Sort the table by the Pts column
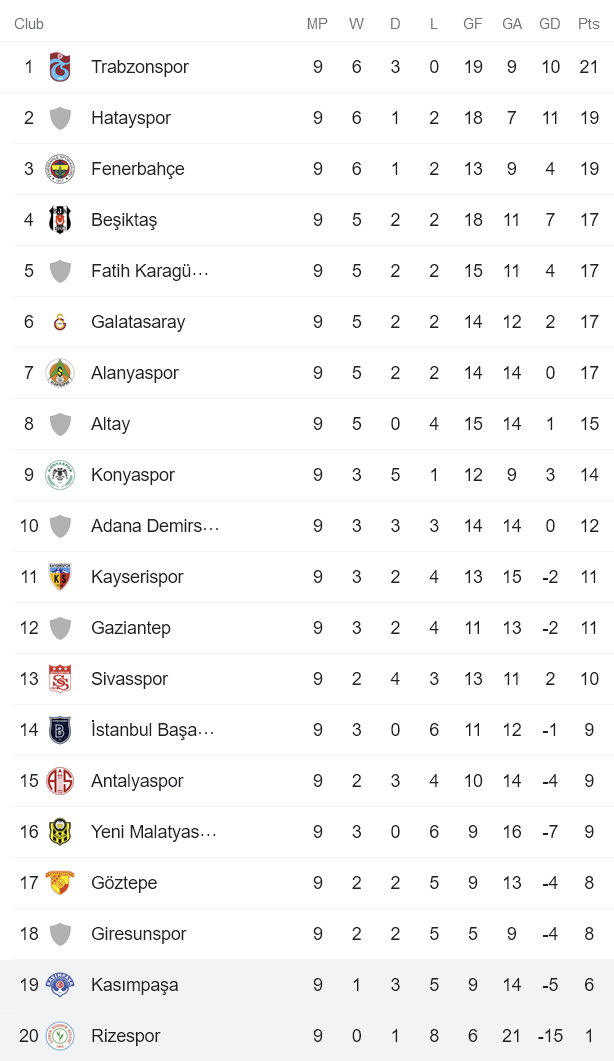 pyautogui.click(x=588, y=23)
